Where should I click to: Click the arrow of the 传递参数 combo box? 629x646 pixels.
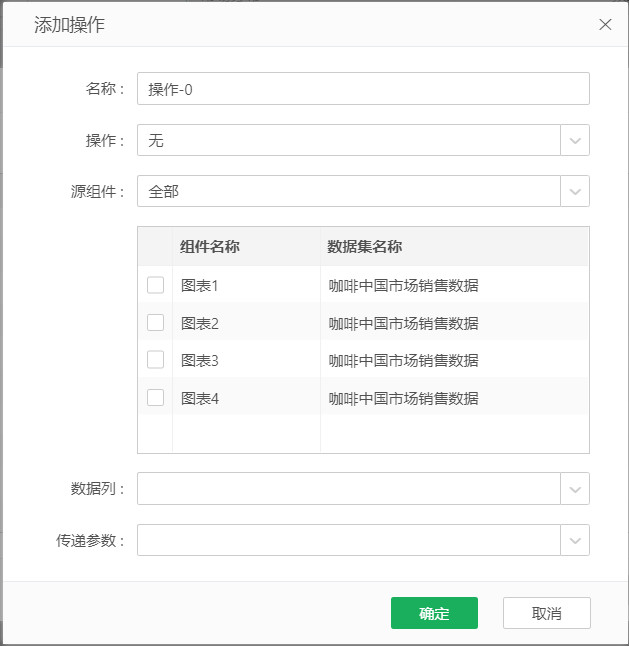coord(575,540)
